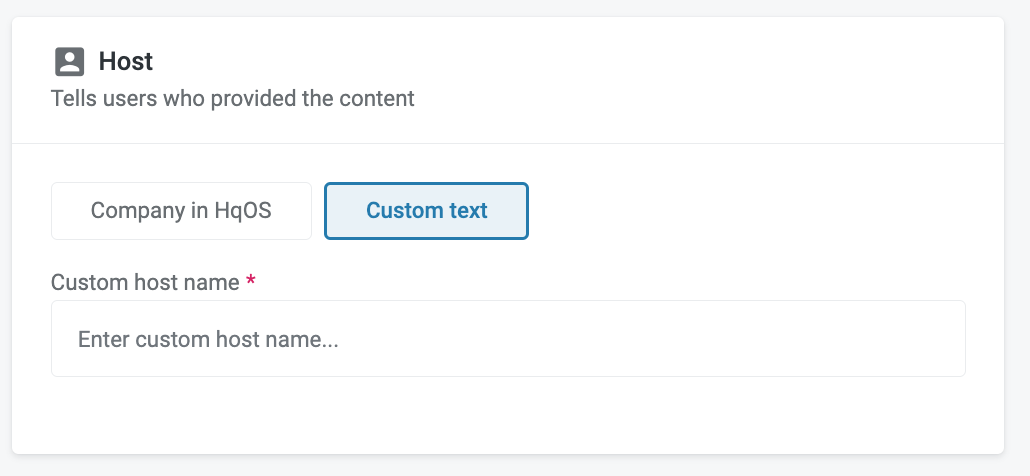Click the red required asterisk
The height and width of the screenshot is (476, 1030).
251,282
